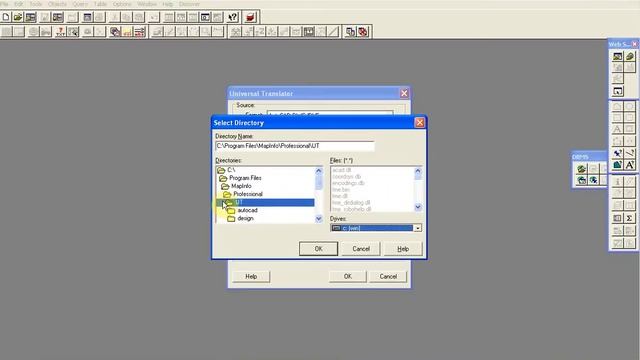Click the Directories list scroll-down arrow
This screenshot has width=640, height=360.
click(x=319, y=219)
